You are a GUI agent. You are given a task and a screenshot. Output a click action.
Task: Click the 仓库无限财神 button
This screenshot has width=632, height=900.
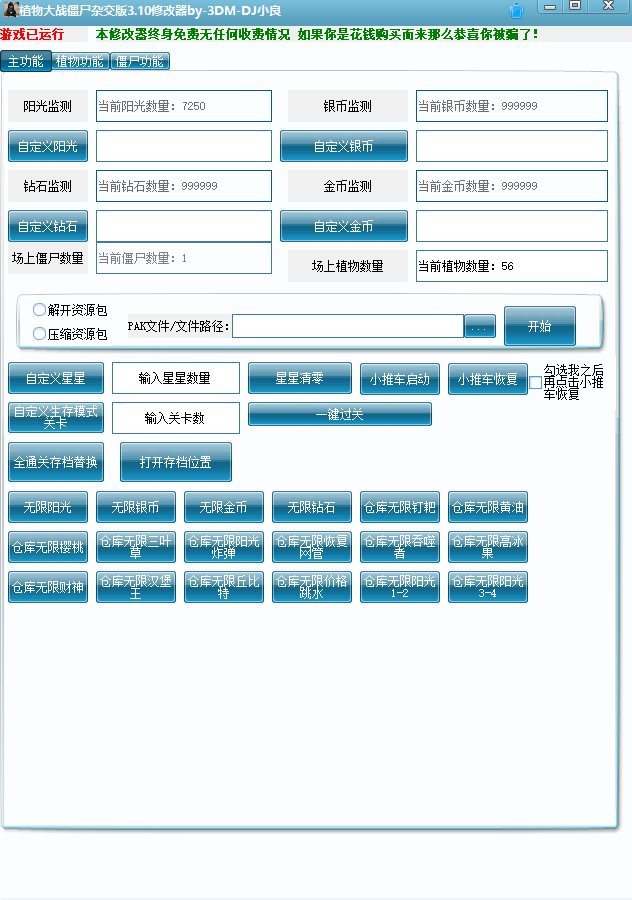point(48,587)
